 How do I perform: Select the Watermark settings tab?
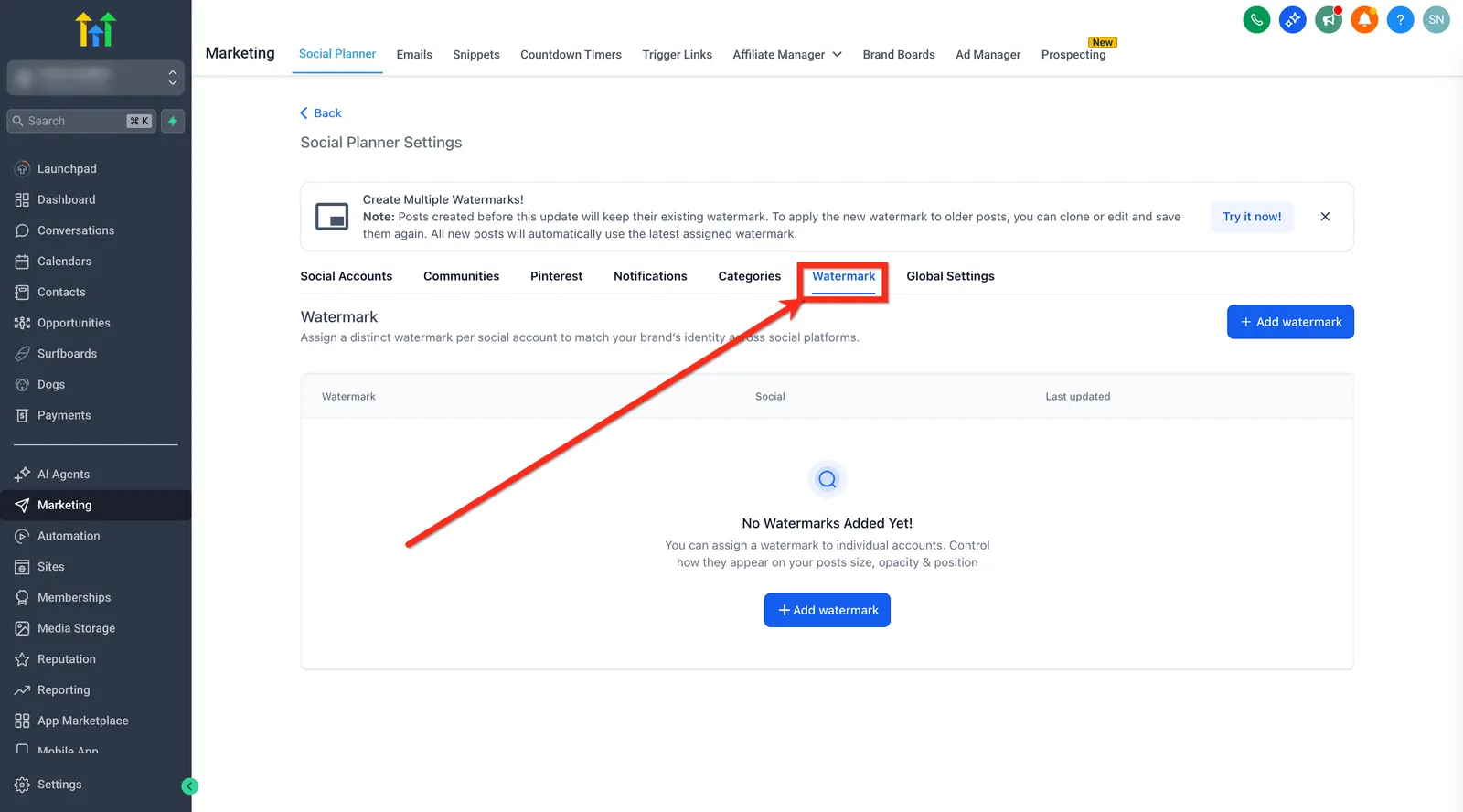click(x=844, y=276)
